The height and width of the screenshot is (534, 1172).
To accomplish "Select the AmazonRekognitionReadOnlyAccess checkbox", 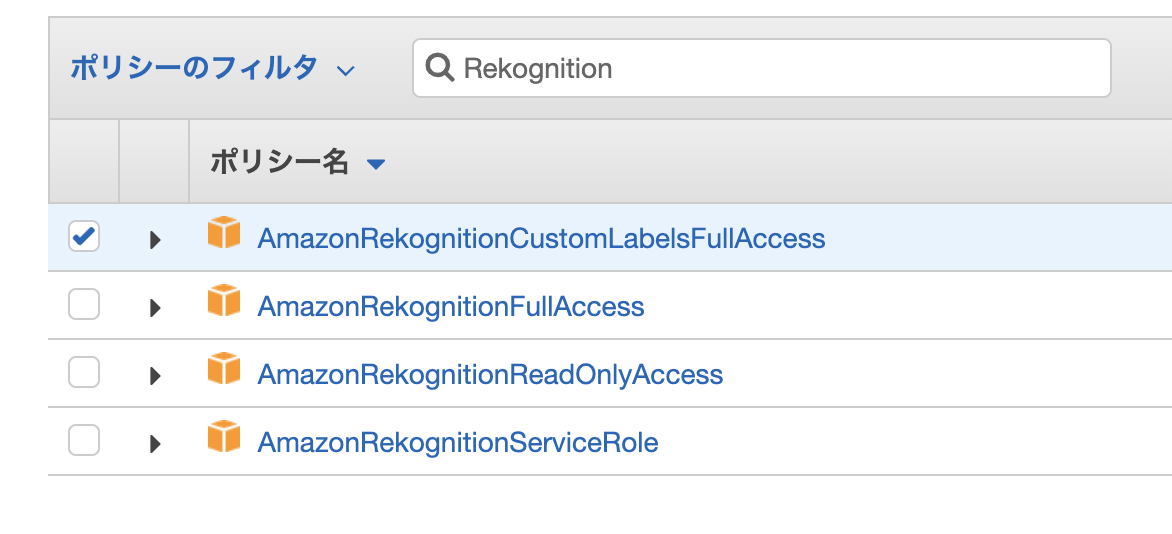I will pyautogui.click(x=84, y=373).
